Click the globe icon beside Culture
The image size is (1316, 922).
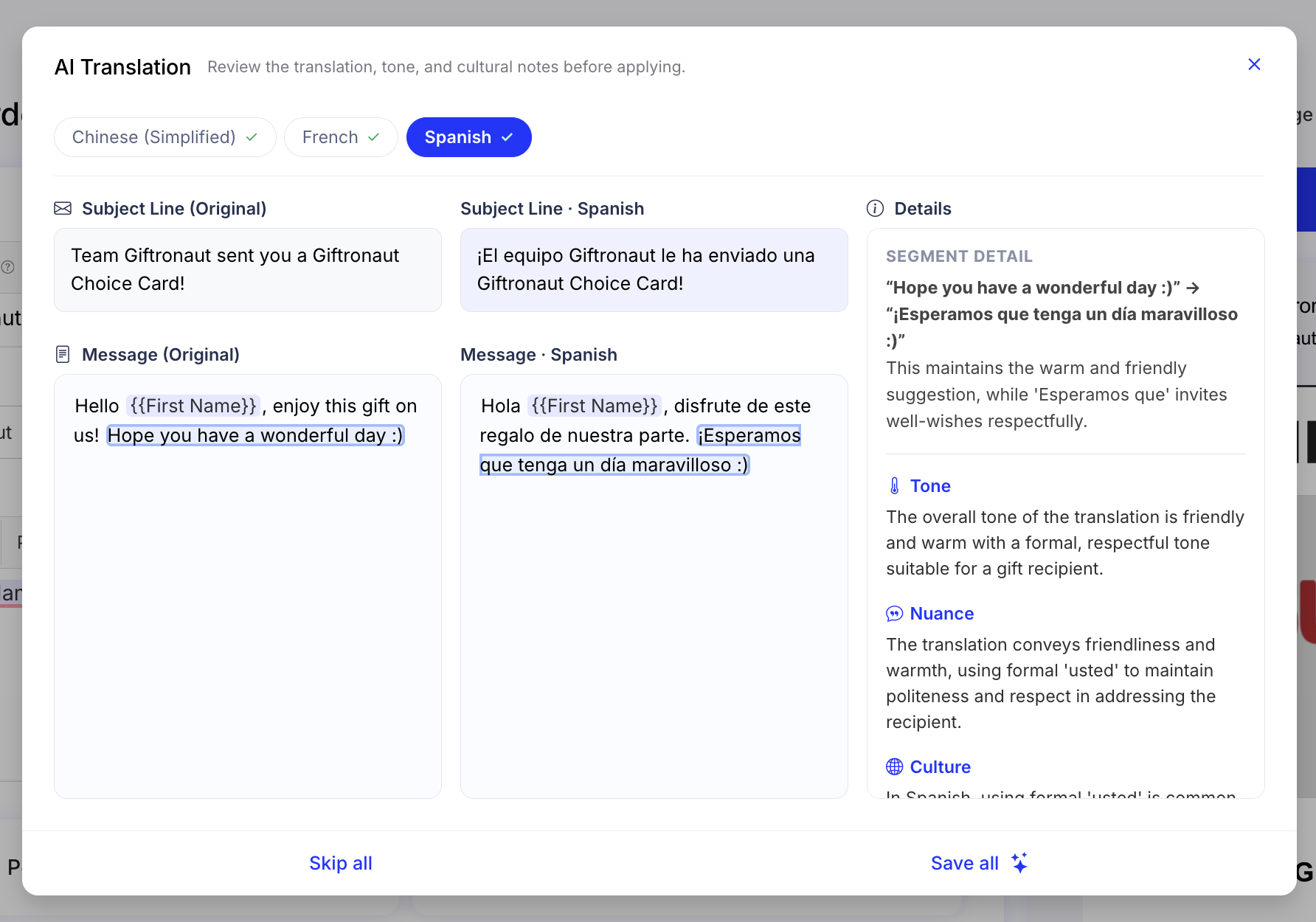[x=894, y=767]
